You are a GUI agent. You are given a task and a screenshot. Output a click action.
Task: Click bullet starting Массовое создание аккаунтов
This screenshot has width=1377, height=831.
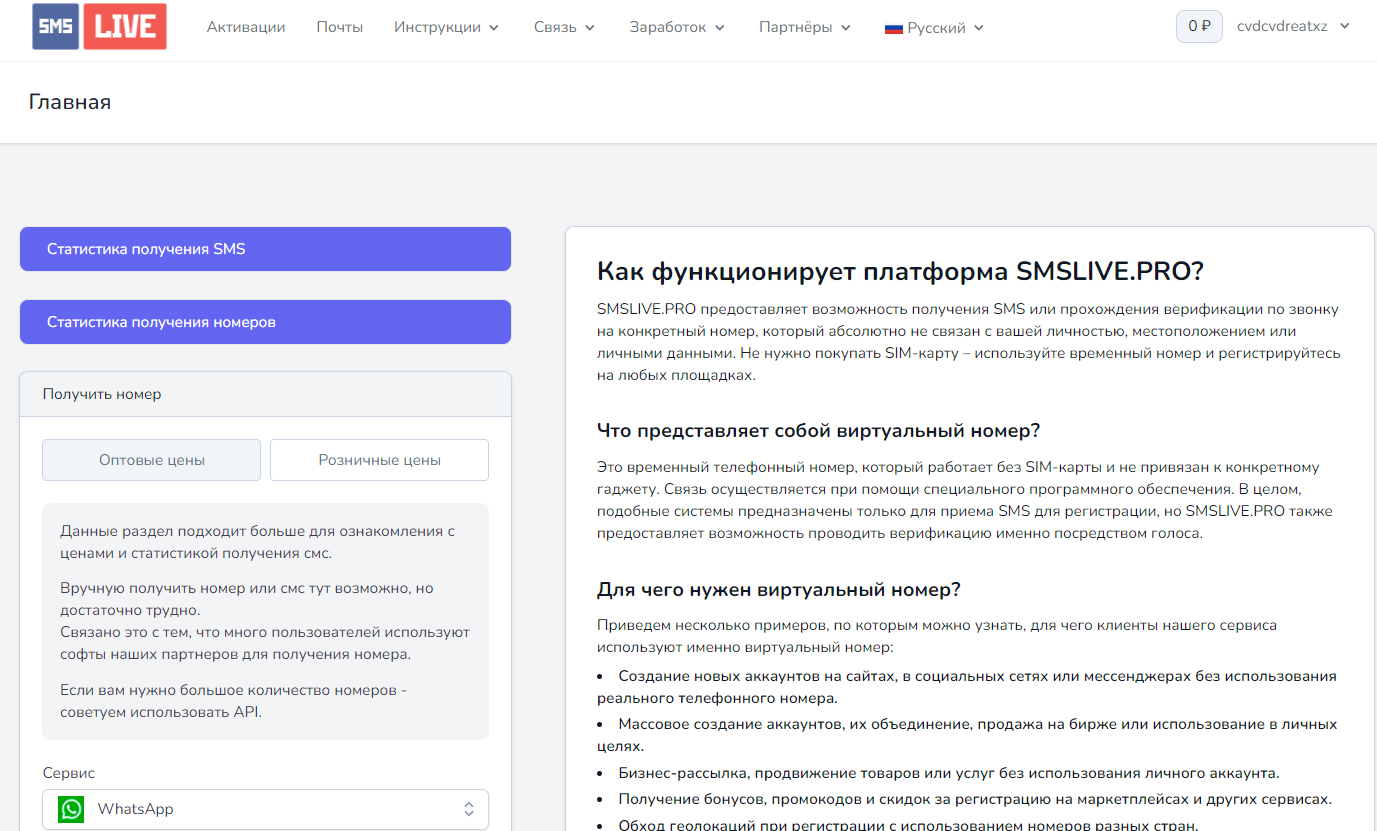click(x=967, y=735)
